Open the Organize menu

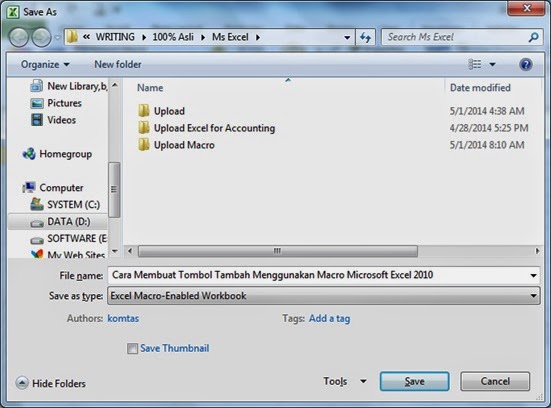[x=45, y=64]
